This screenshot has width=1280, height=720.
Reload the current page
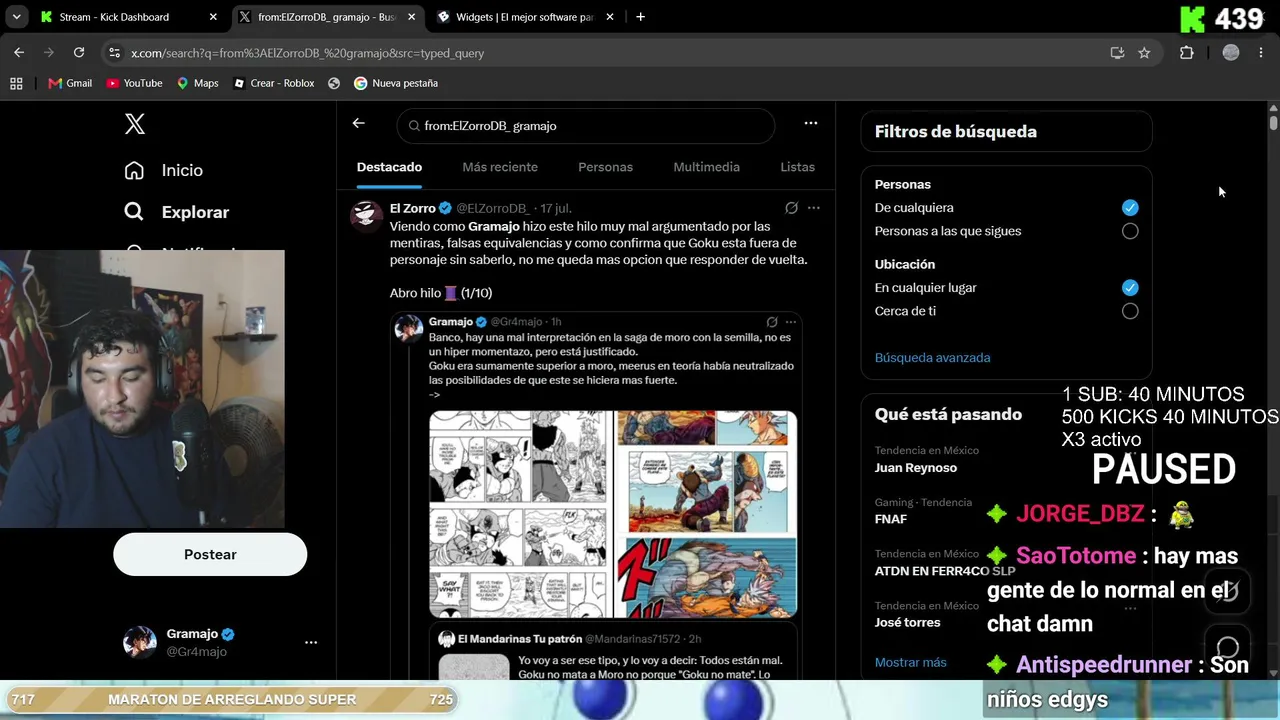79,53
